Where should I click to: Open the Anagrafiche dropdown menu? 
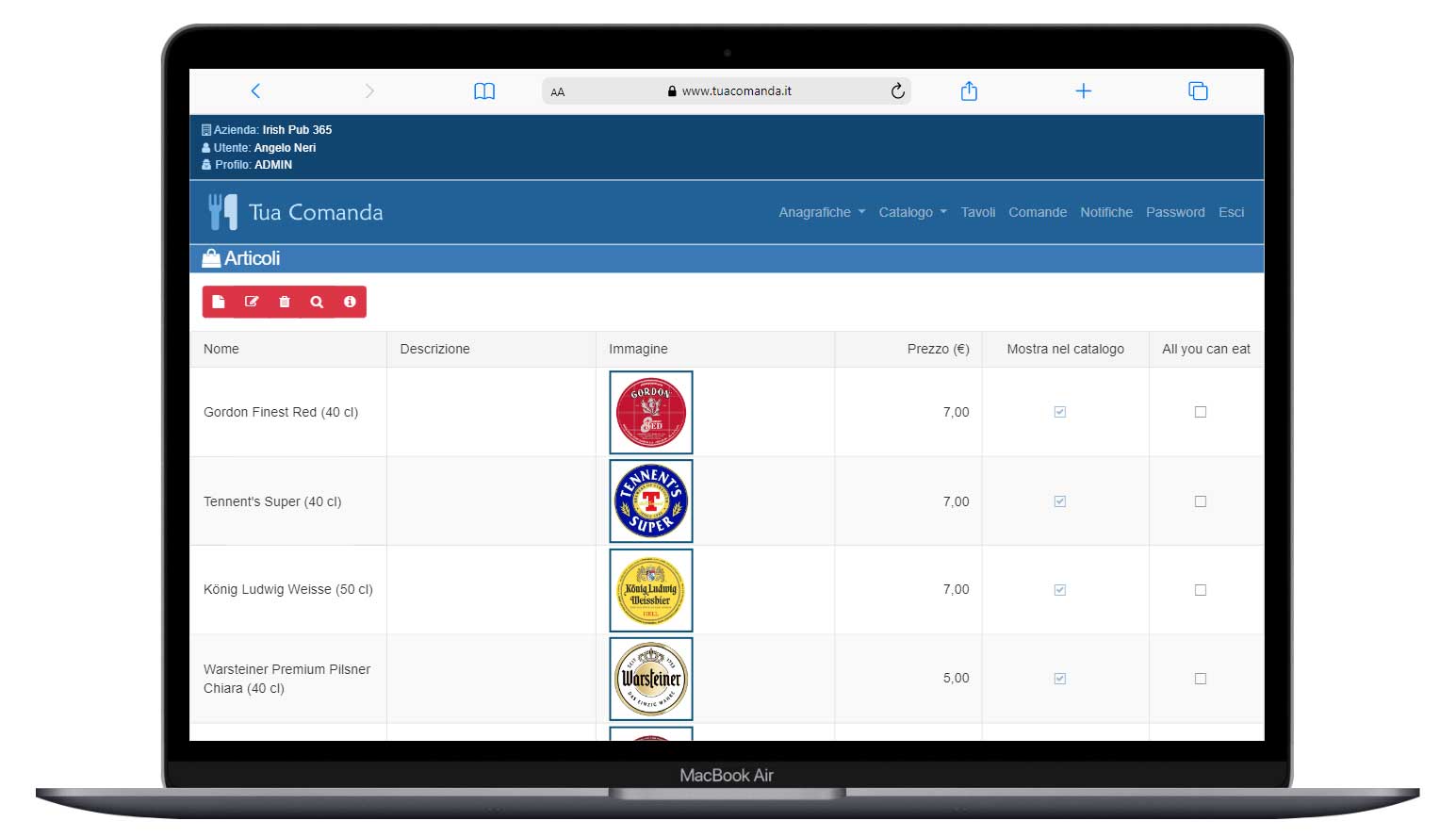[x=822, y=212]
